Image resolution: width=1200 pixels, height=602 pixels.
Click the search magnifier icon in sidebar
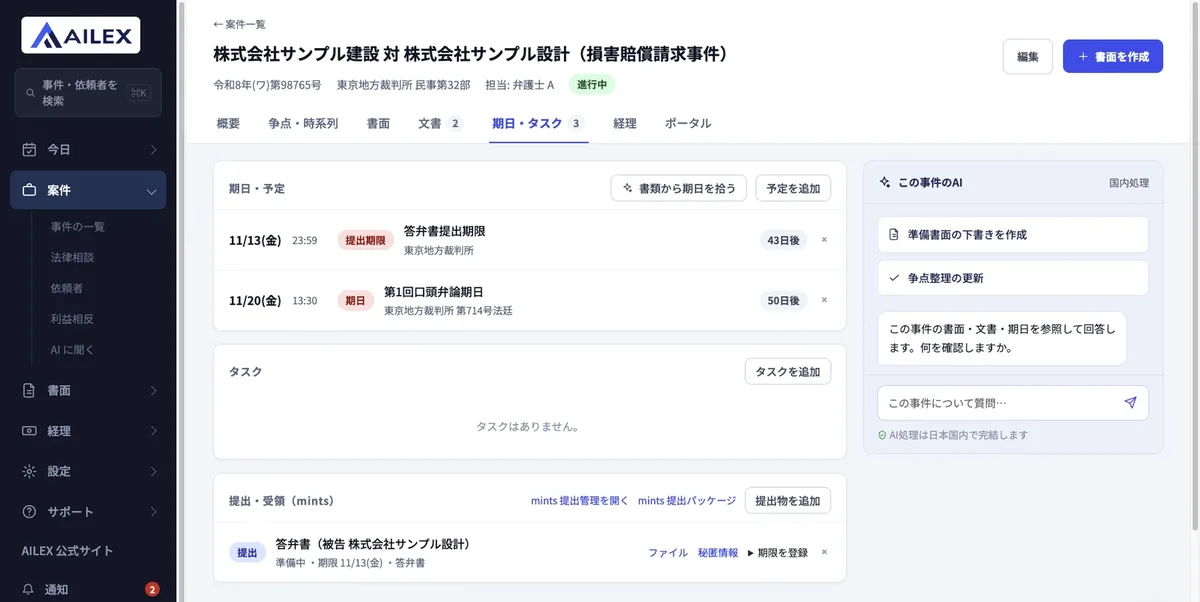[x=29, y=93]
